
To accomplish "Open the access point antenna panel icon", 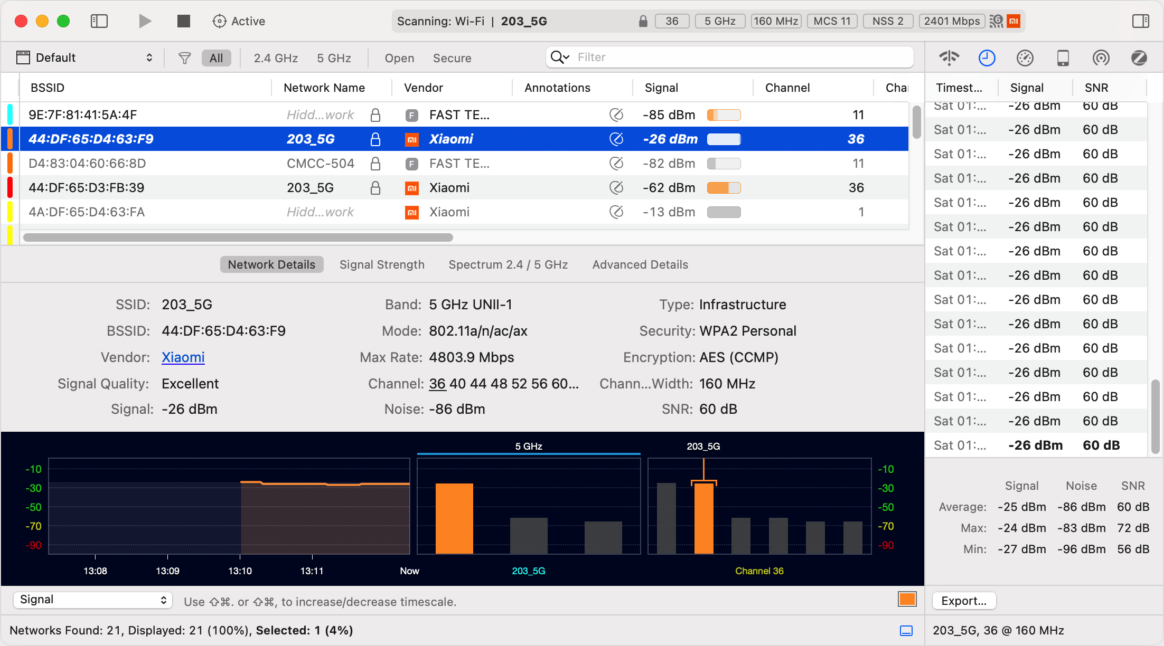I will tap(949, 57).
